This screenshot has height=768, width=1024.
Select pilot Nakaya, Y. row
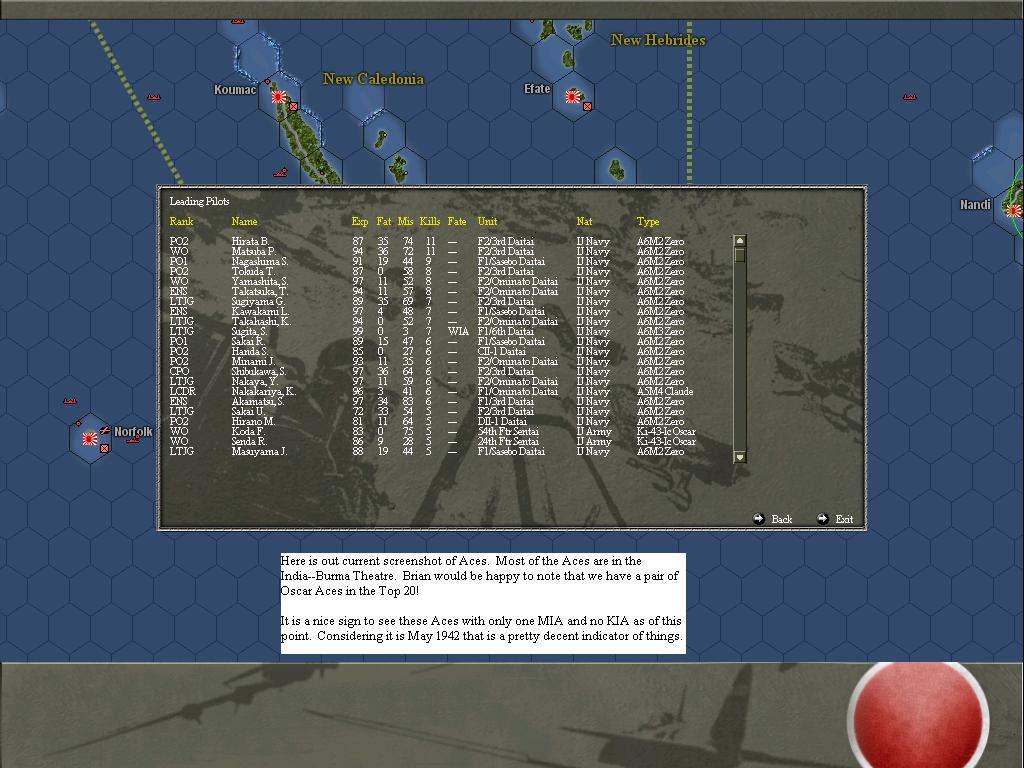coord(427,381)
